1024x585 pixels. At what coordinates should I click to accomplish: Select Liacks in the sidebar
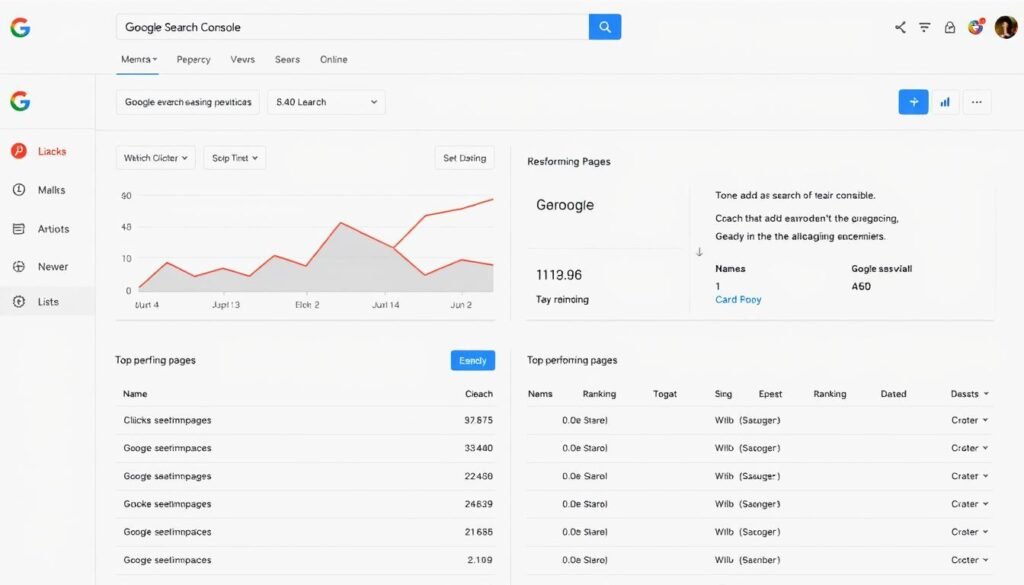pyautogui.click(x=49, y=151)
